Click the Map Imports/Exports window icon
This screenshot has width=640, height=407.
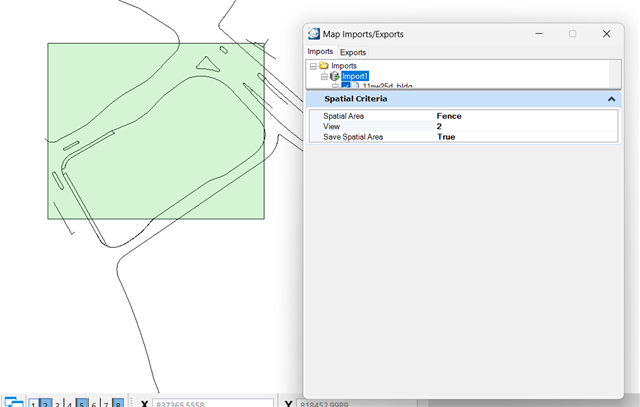[x=315, y=34]
